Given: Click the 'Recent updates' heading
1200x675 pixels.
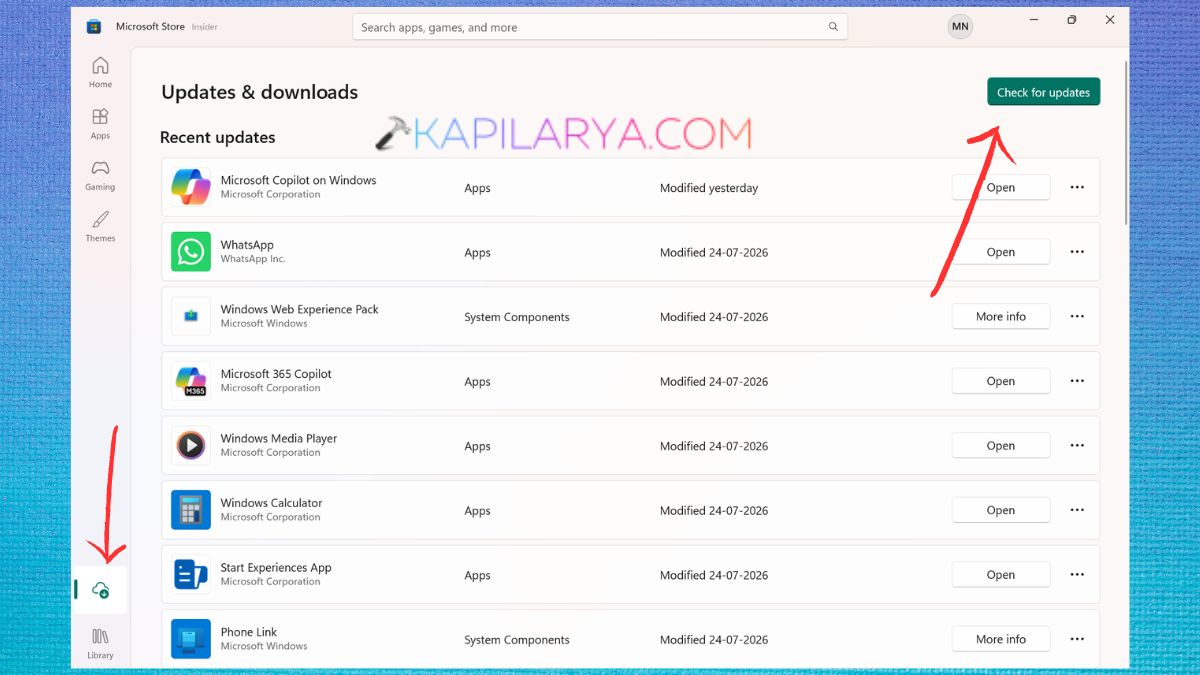Looking at the screenshot, I should (x=217, y=137).
